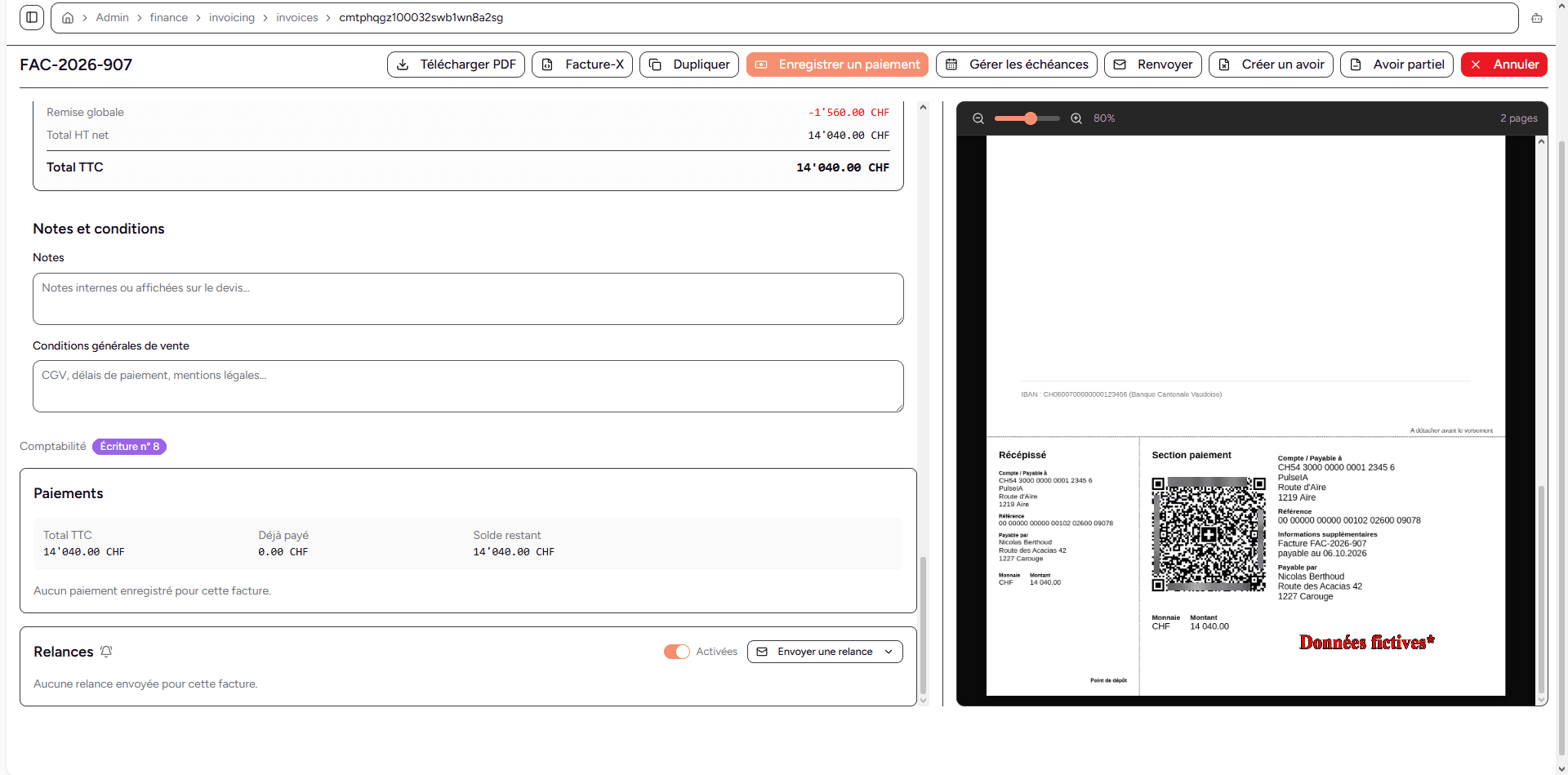Open the Envoyer une relance dropdown
Viewport: 1568px width, 775px height.
(825, 652)
